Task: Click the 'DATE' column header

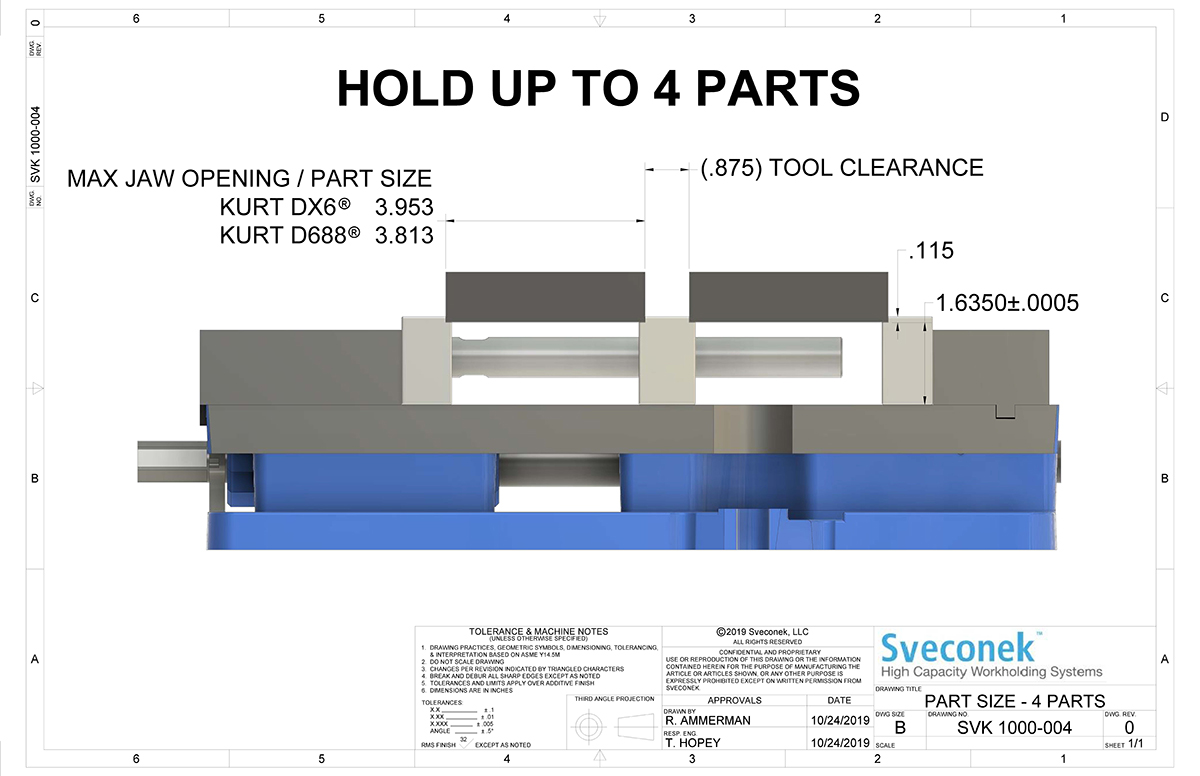Action: pyautogui.click(x=839, y=701)
